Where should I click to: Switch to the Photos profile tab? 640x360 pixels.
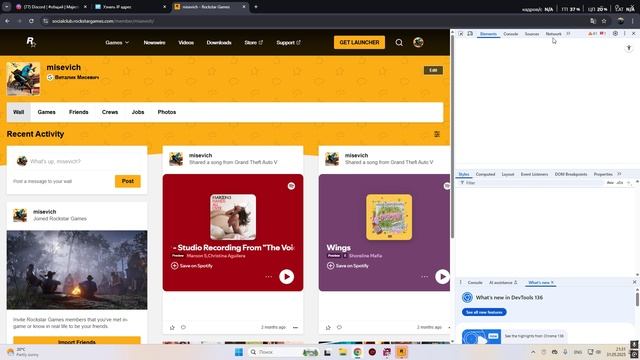167,112
